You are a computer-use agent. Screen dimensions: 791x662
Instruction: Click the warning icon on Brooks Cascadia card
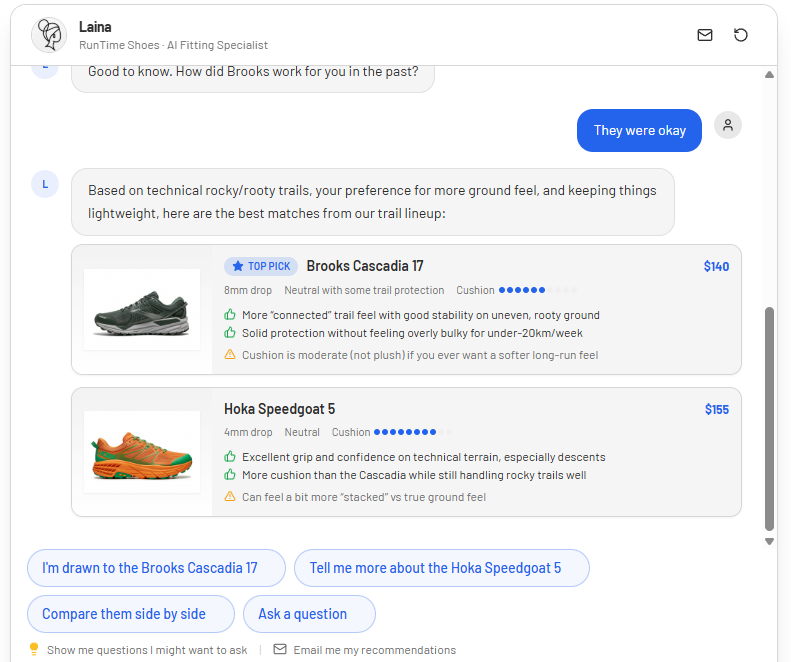tap(230, 355)
